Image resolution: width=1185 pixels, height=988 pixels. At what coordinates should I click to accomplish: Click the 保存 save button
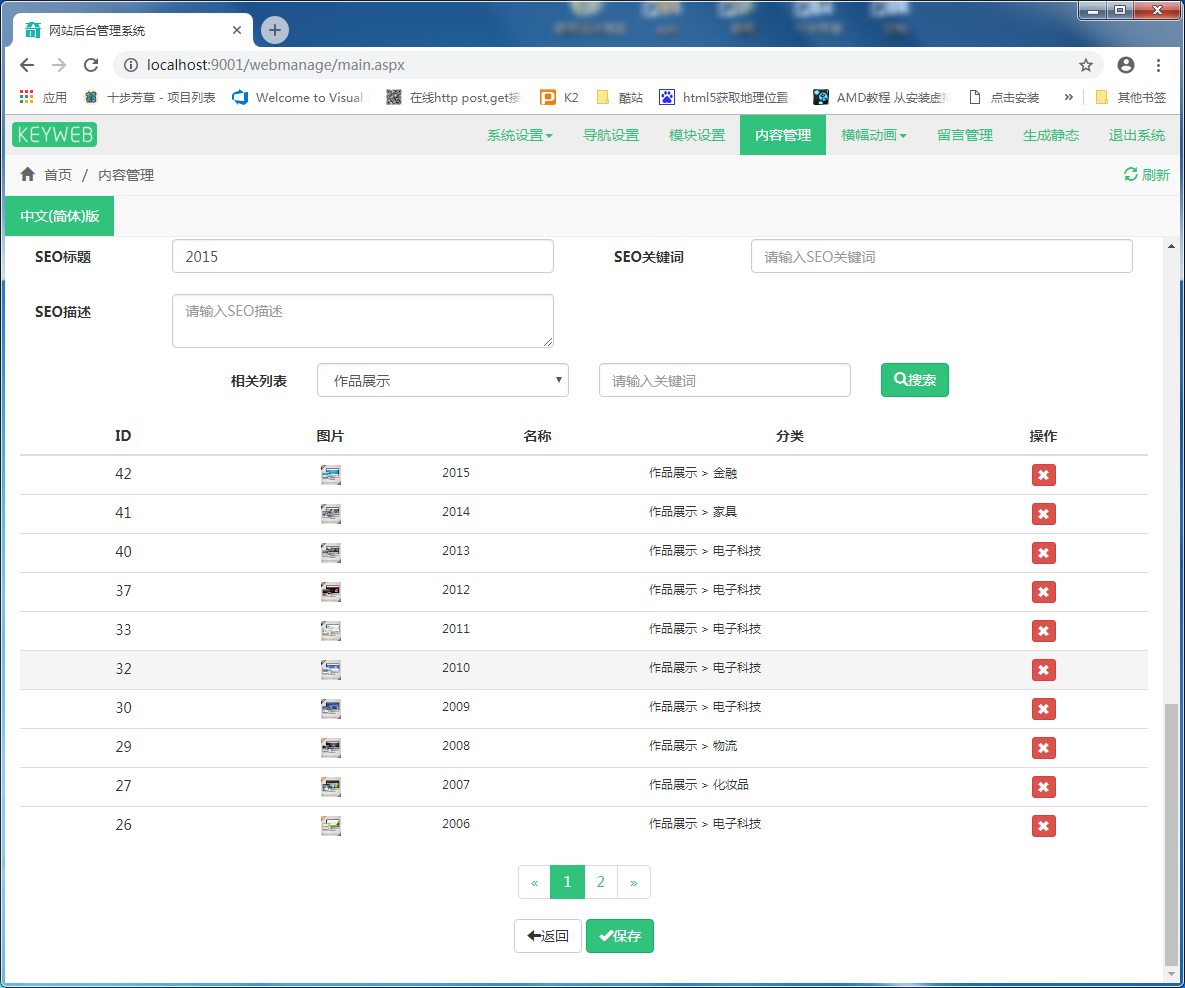coord(620,936)
